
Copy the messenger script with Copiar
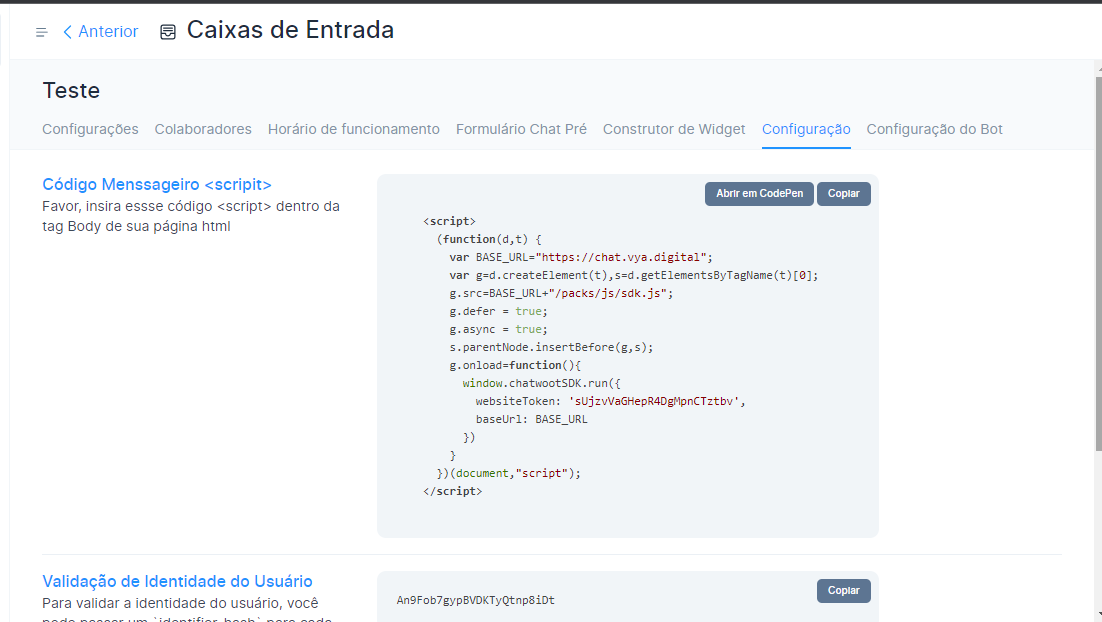pyautogui.click(x=843, y=194)
